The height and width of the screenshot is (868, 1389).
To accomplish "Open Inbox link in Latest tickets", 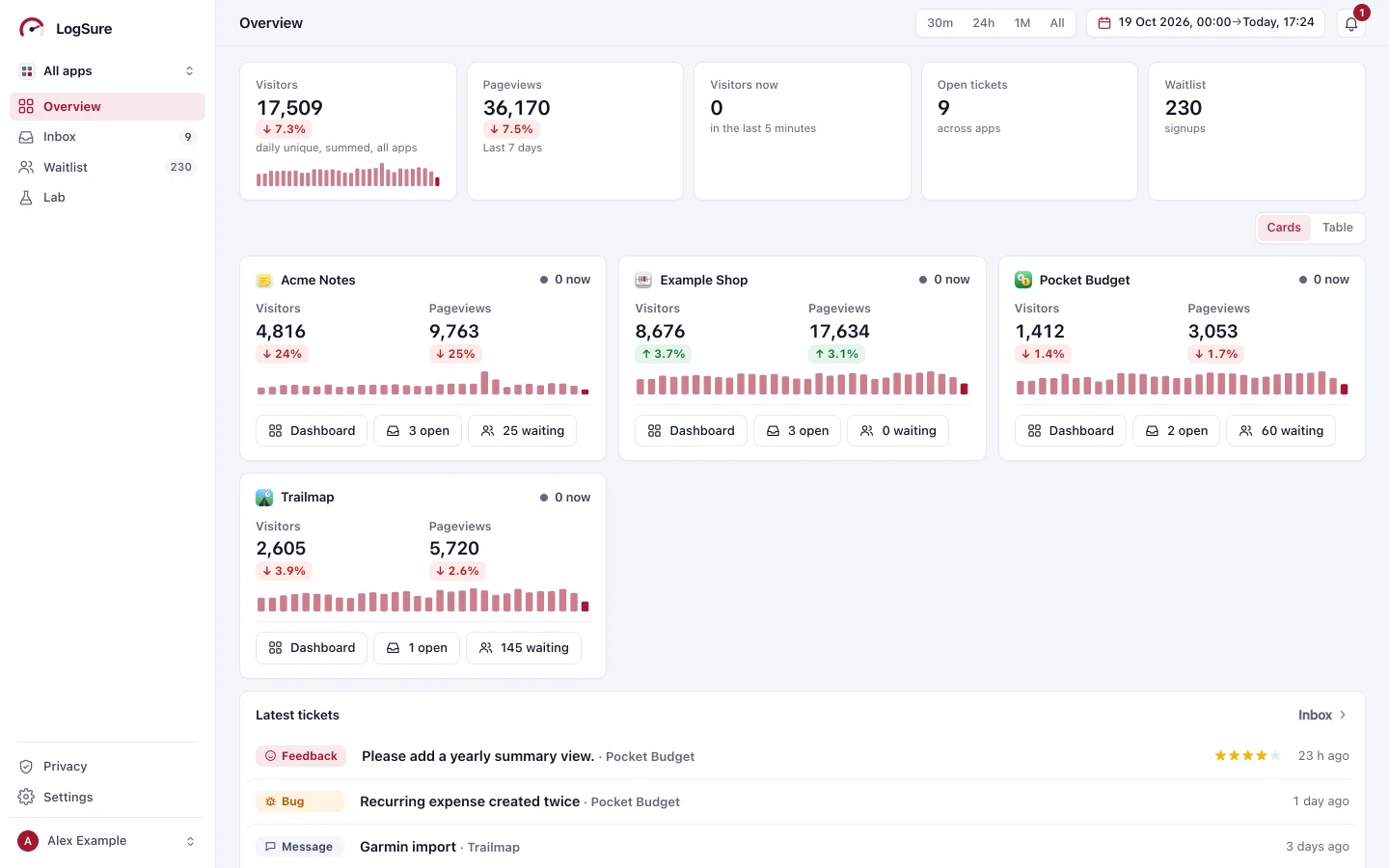I will [x=1322, y=716].
